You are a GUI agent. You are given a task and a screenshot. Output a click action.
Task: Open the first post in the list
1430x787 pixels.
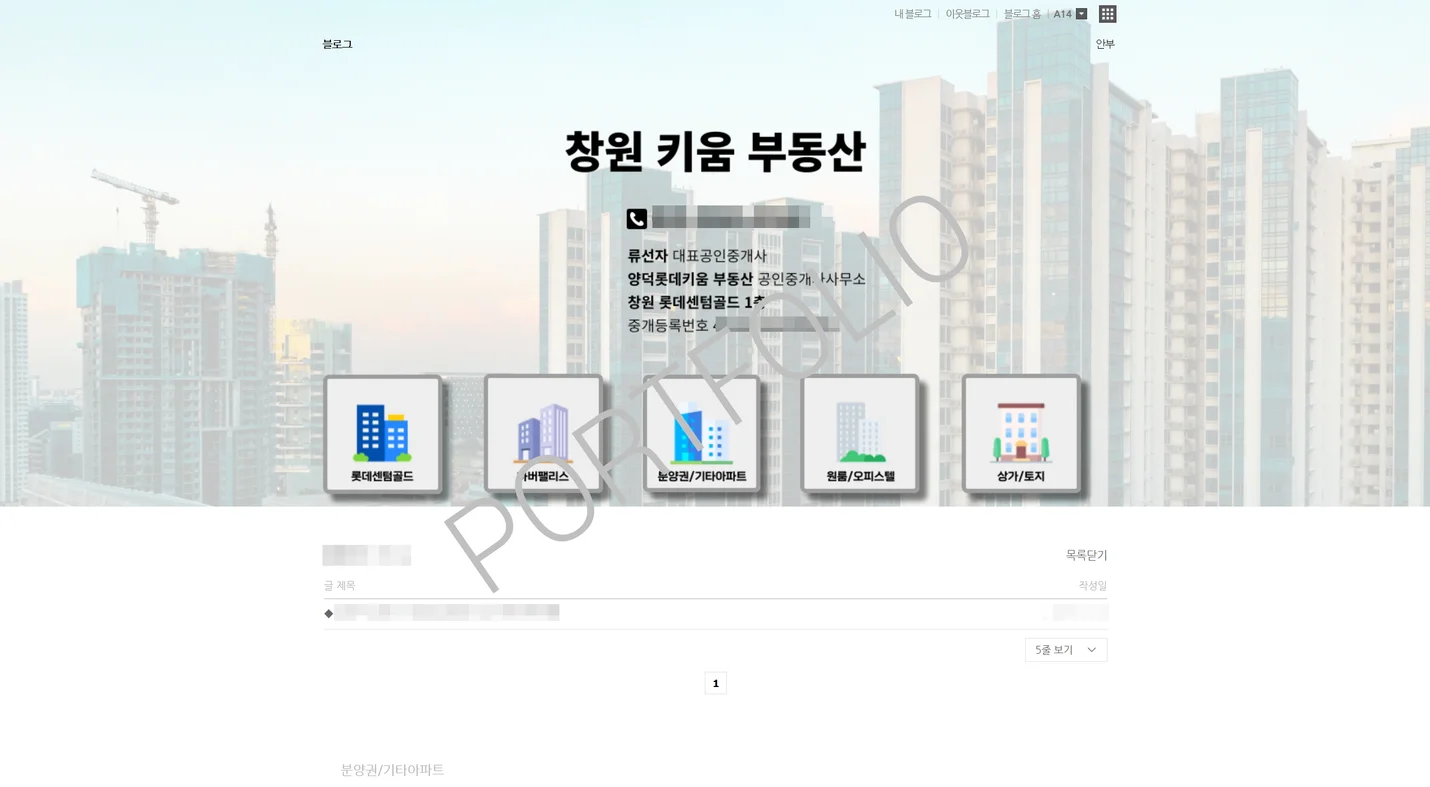tap(447, 612)
